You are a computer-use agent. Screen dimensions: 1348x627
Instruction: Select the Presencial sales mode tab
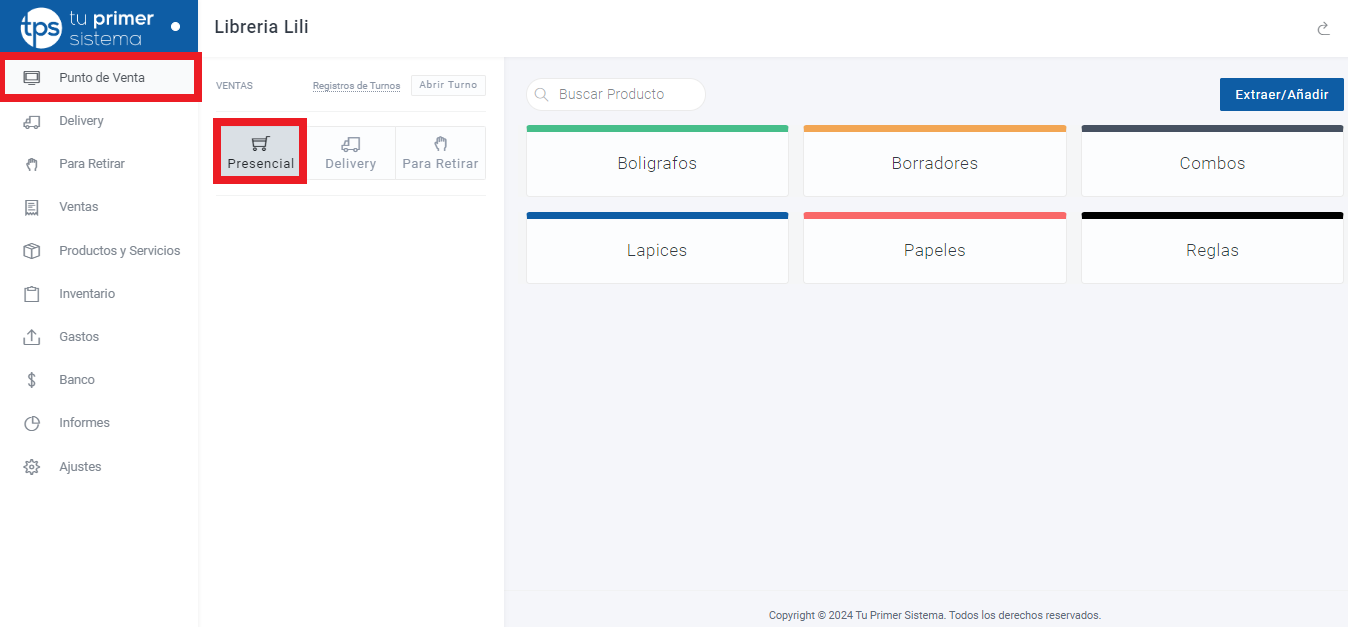coord(260,153)
